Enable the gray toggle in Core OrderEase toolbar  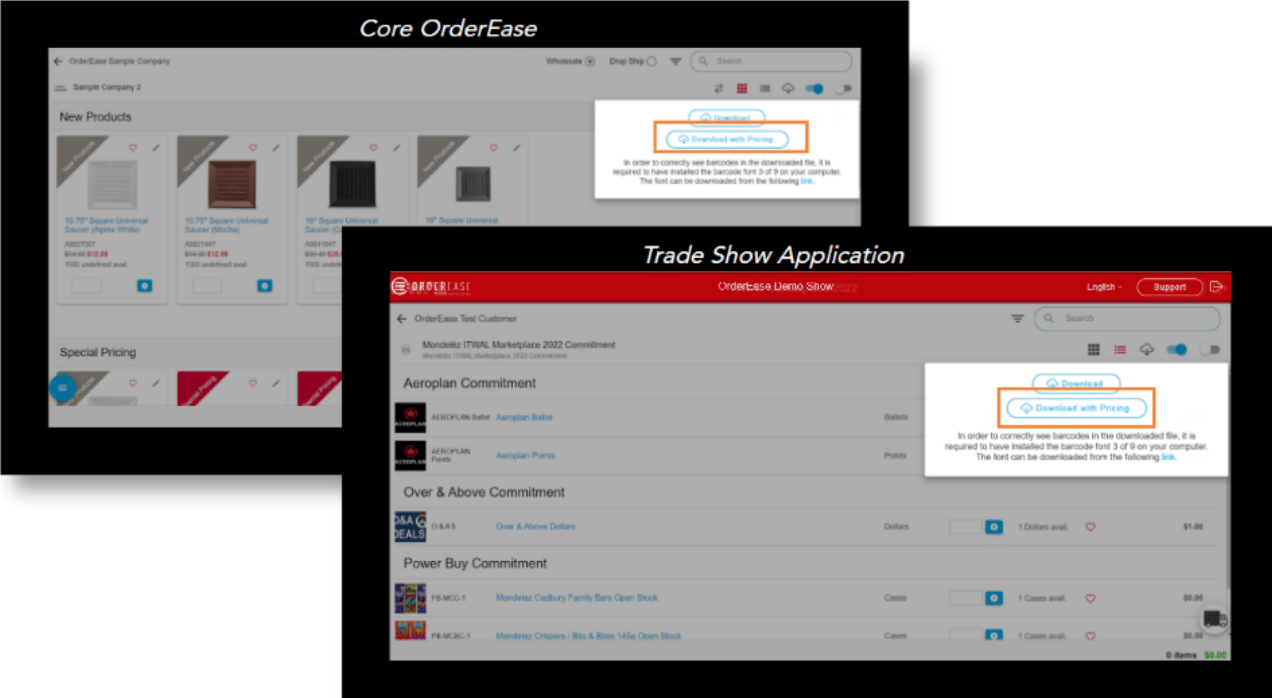[x=842, y=88]
